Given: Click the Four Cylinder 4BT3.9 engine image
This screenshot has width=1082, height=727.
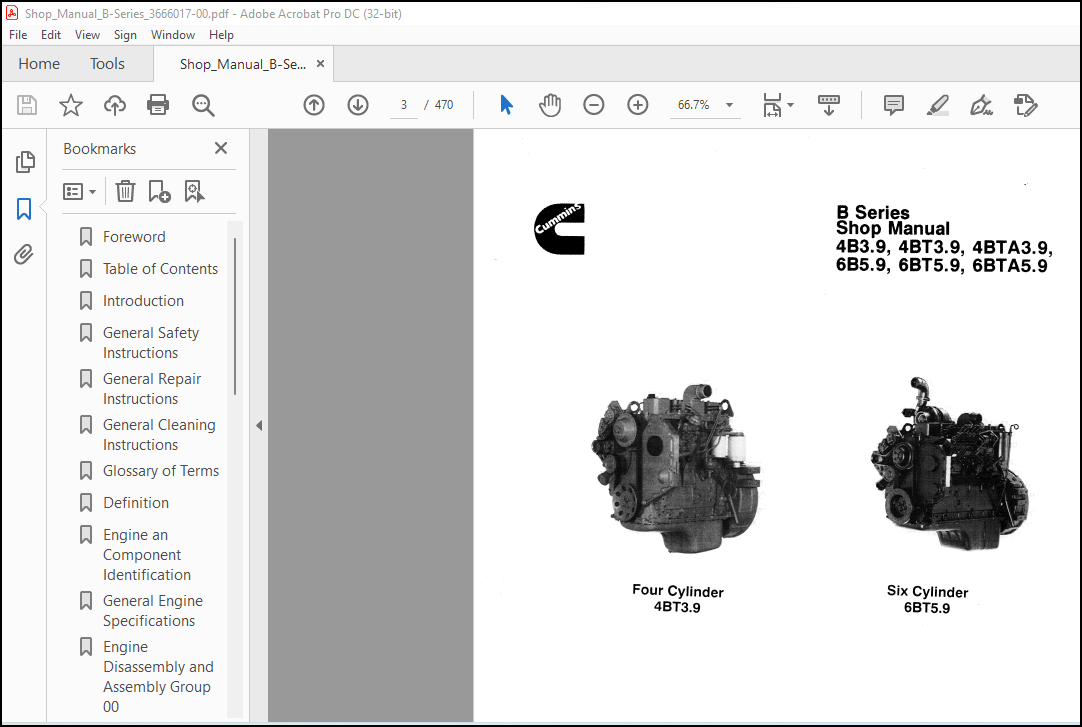Looking at the screenshot, I should click(x=676, y=468).
